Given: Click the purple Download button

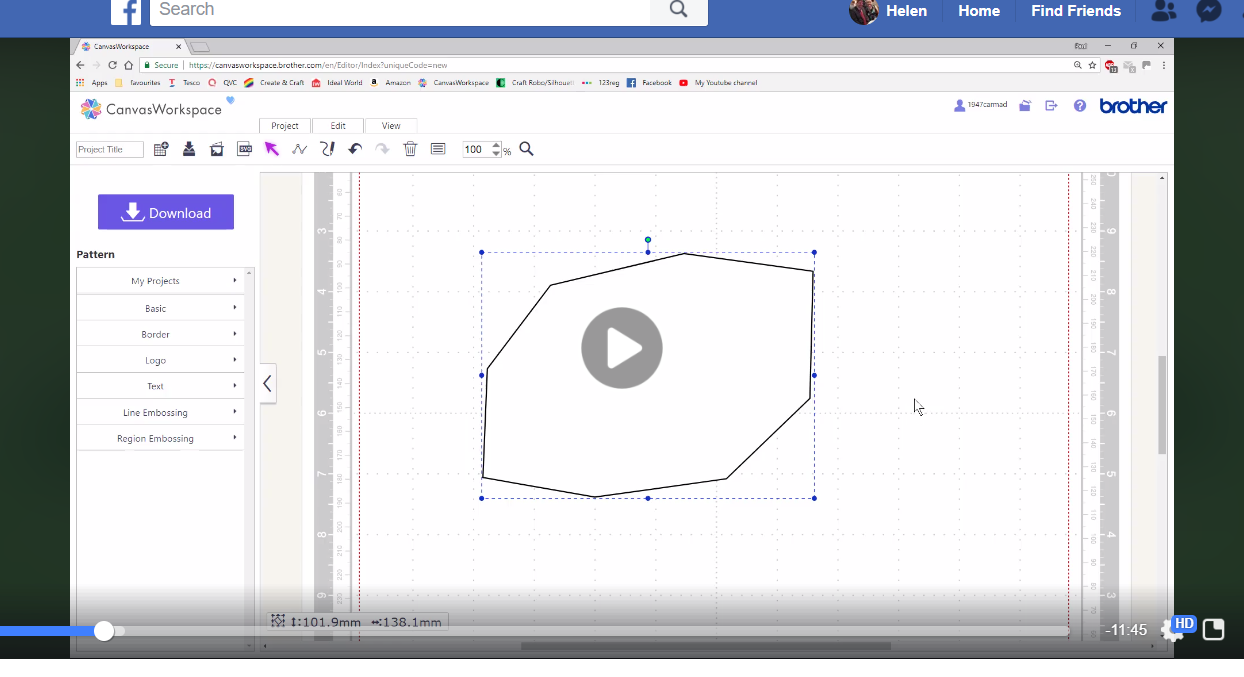Looking at the screenshot, I should pyautogui.click(x=166, y=212).
